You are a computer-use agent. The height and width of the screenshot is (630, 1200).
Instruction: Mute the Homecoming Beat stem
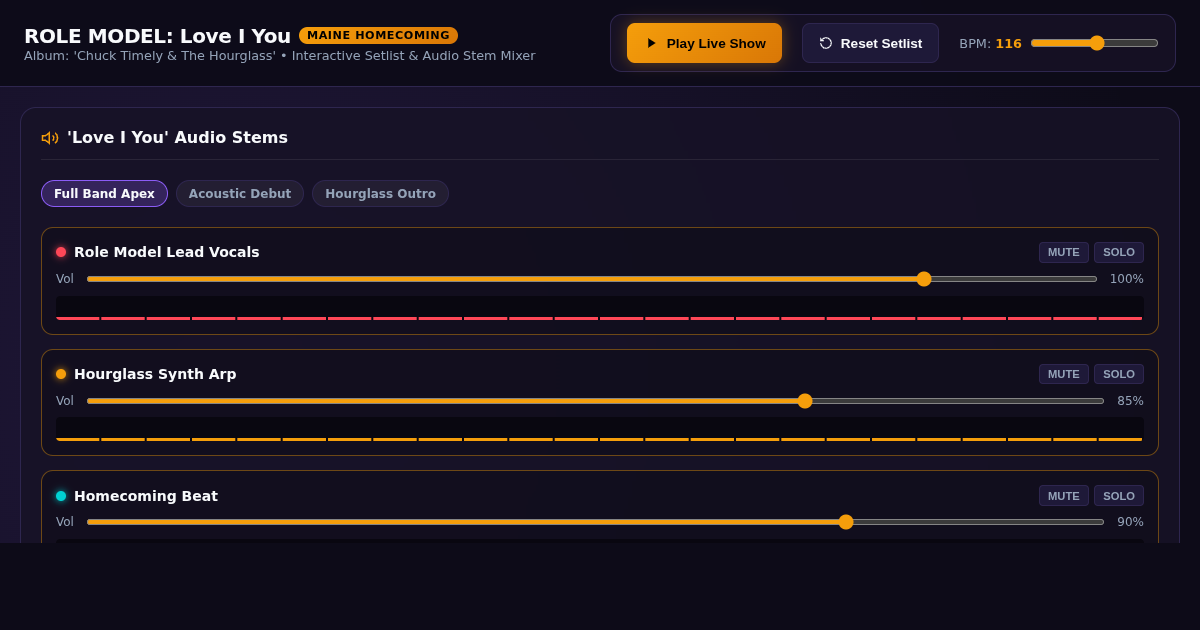[1064, 496]
